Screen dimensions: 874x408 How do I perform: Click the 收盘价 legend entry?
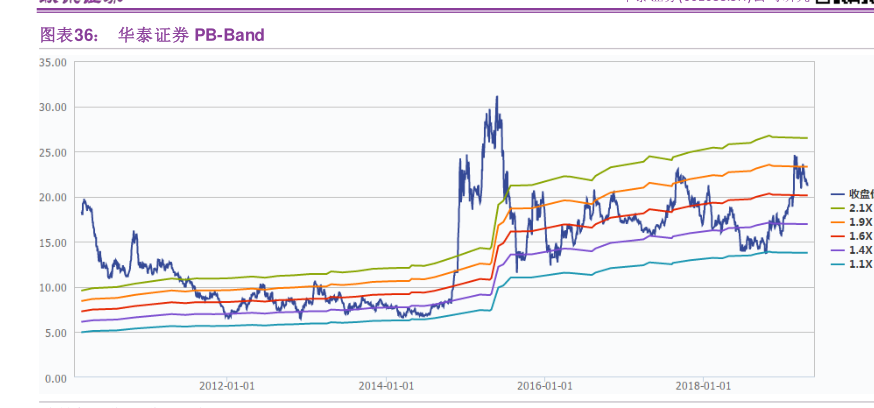(860, 193)
